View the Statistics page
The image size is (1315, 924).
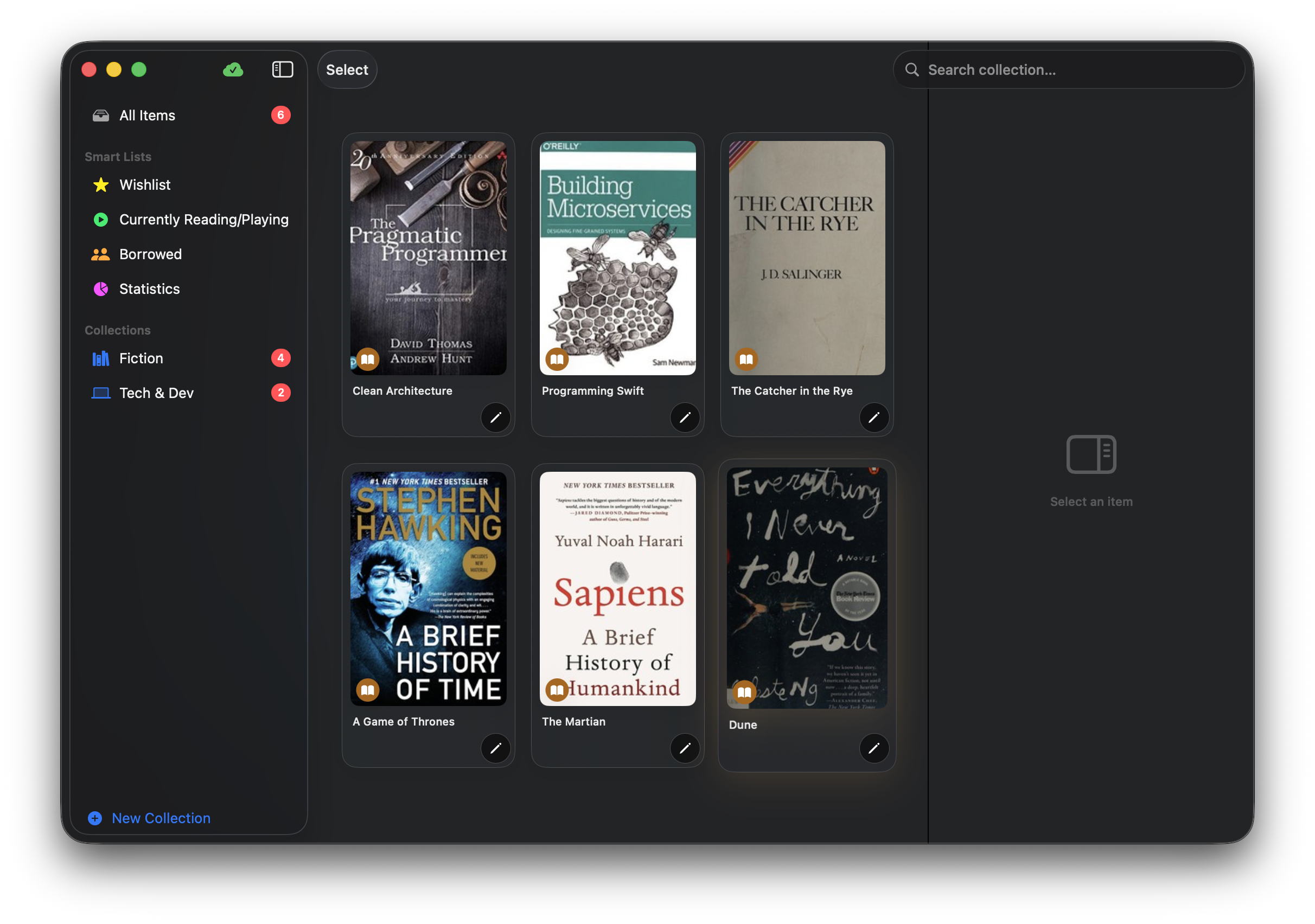[x=189, y=289]
